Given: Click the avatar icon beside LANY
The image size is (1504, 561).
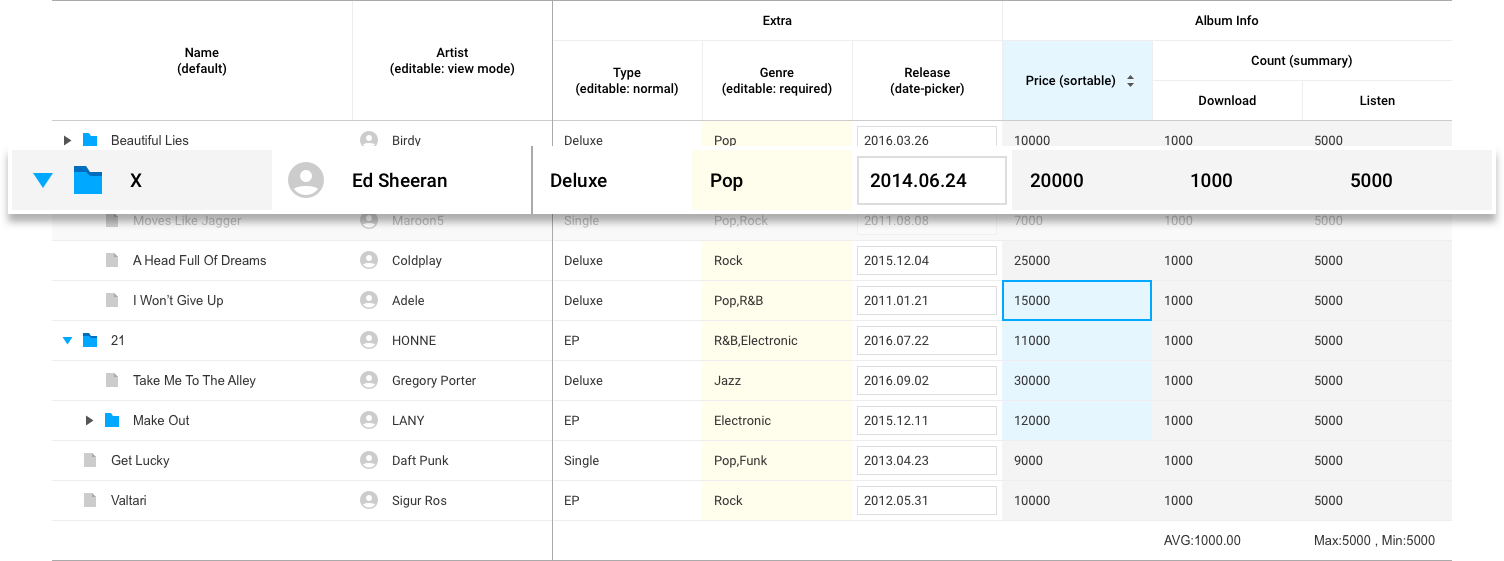Looking at the screenshot, I should (x=369, y=420).
